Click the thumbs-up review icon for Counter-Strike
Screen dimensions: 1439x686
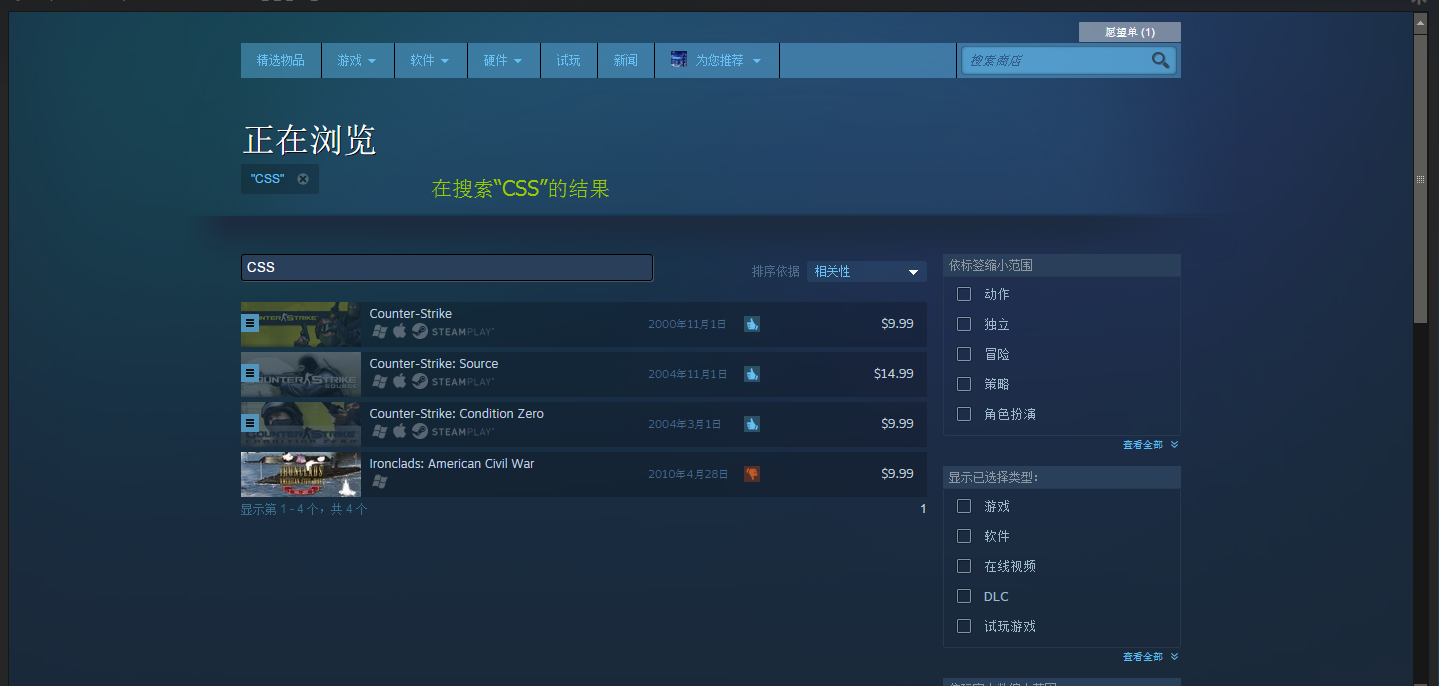click(x=752, y=324)
